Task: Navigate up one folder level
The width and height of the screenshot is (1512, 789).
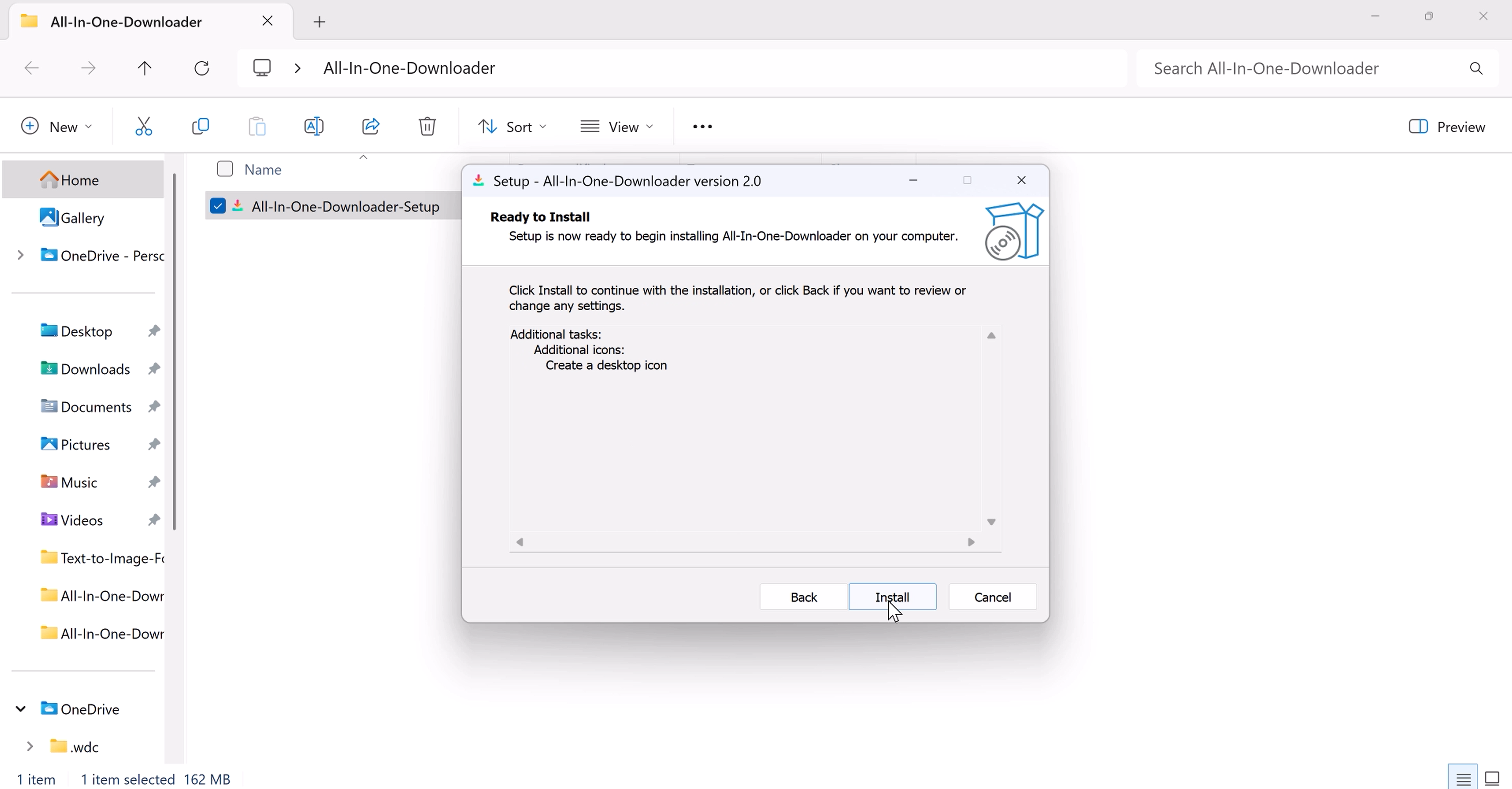Action: coord(145,67)
